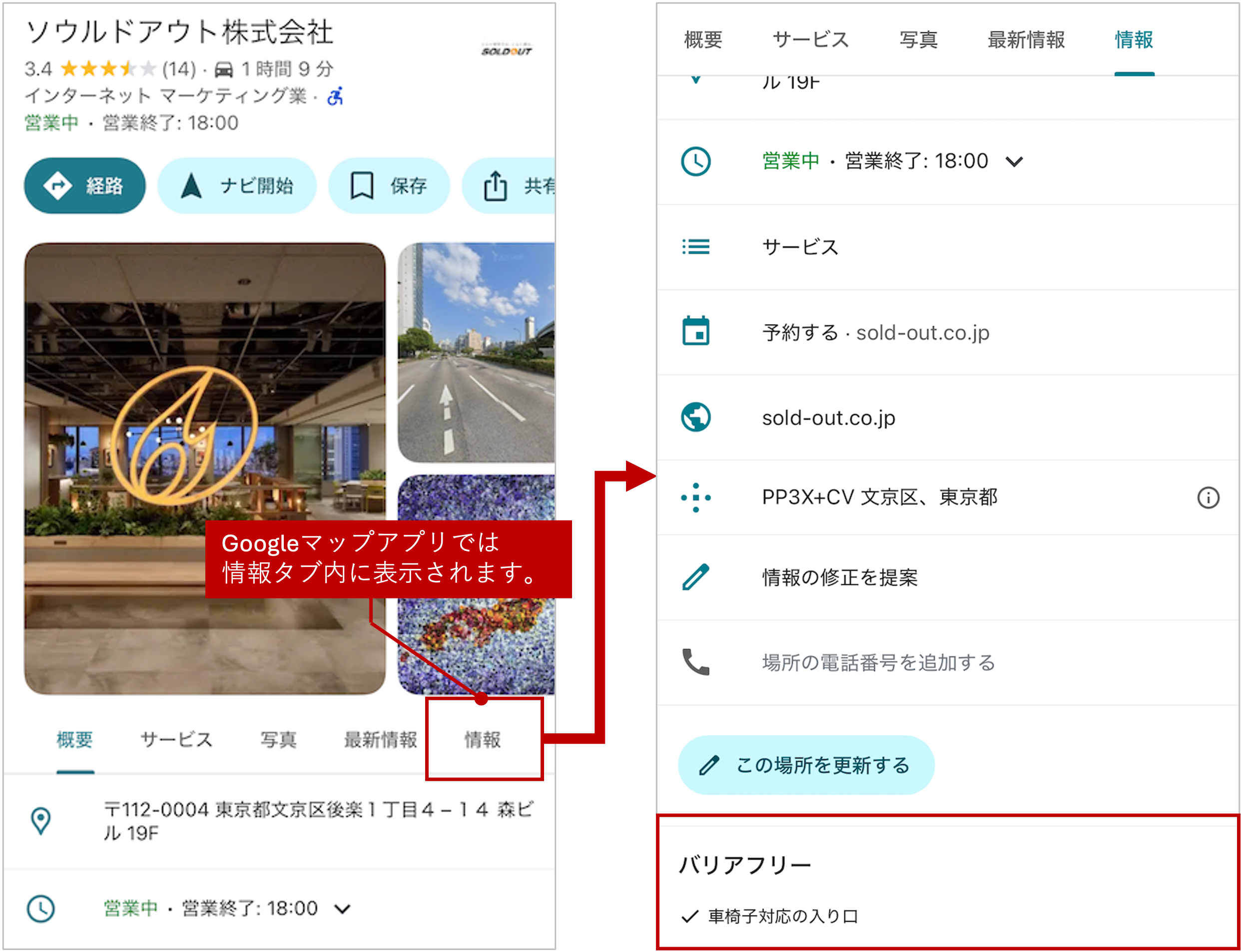1241x952 pixels.
Task: Open the info (i) icon beside the Plus Code
Action: click(1209, 497)
